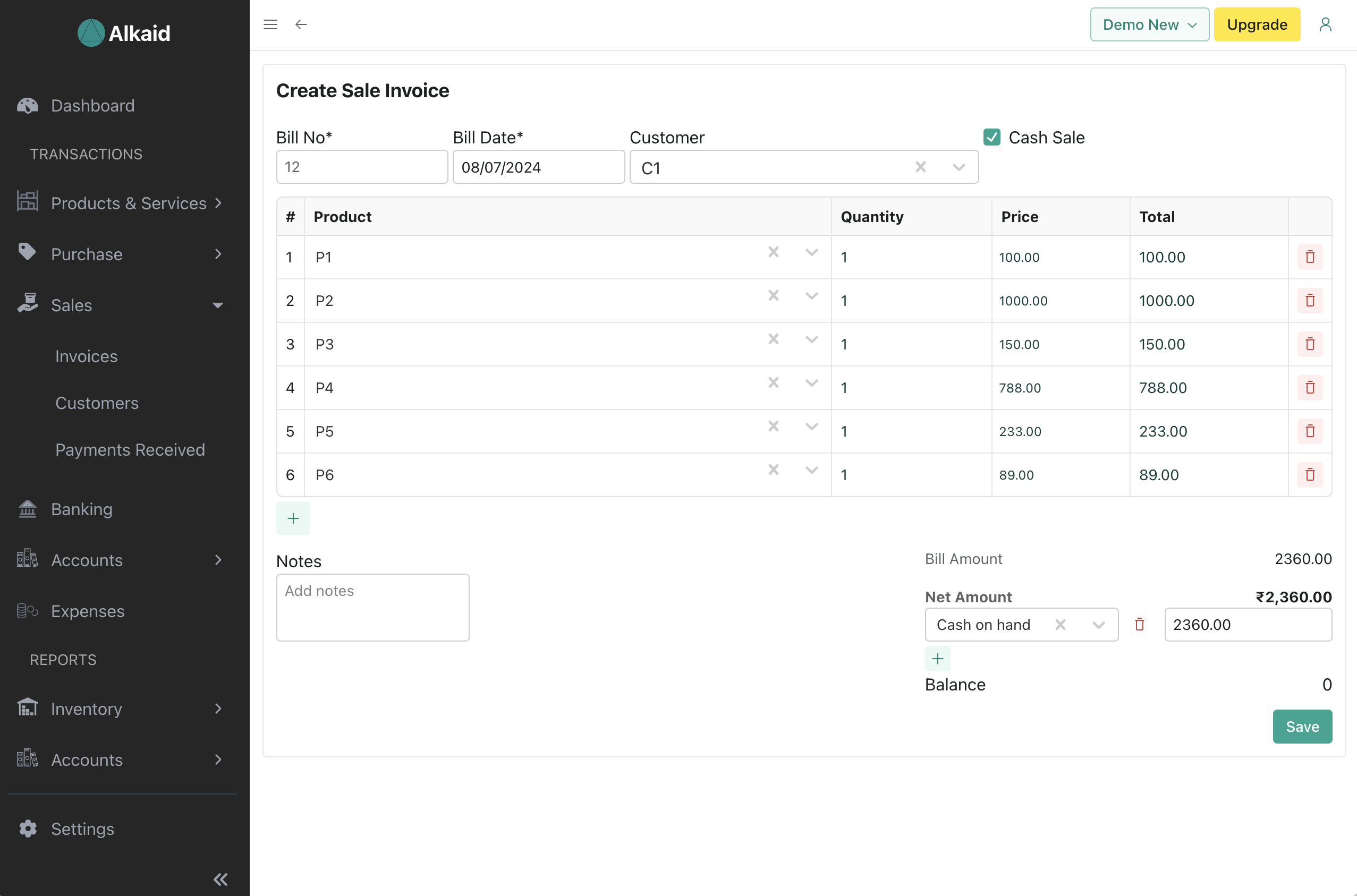
Task: Open the Invoices menu item
Action: click(86, 355)
